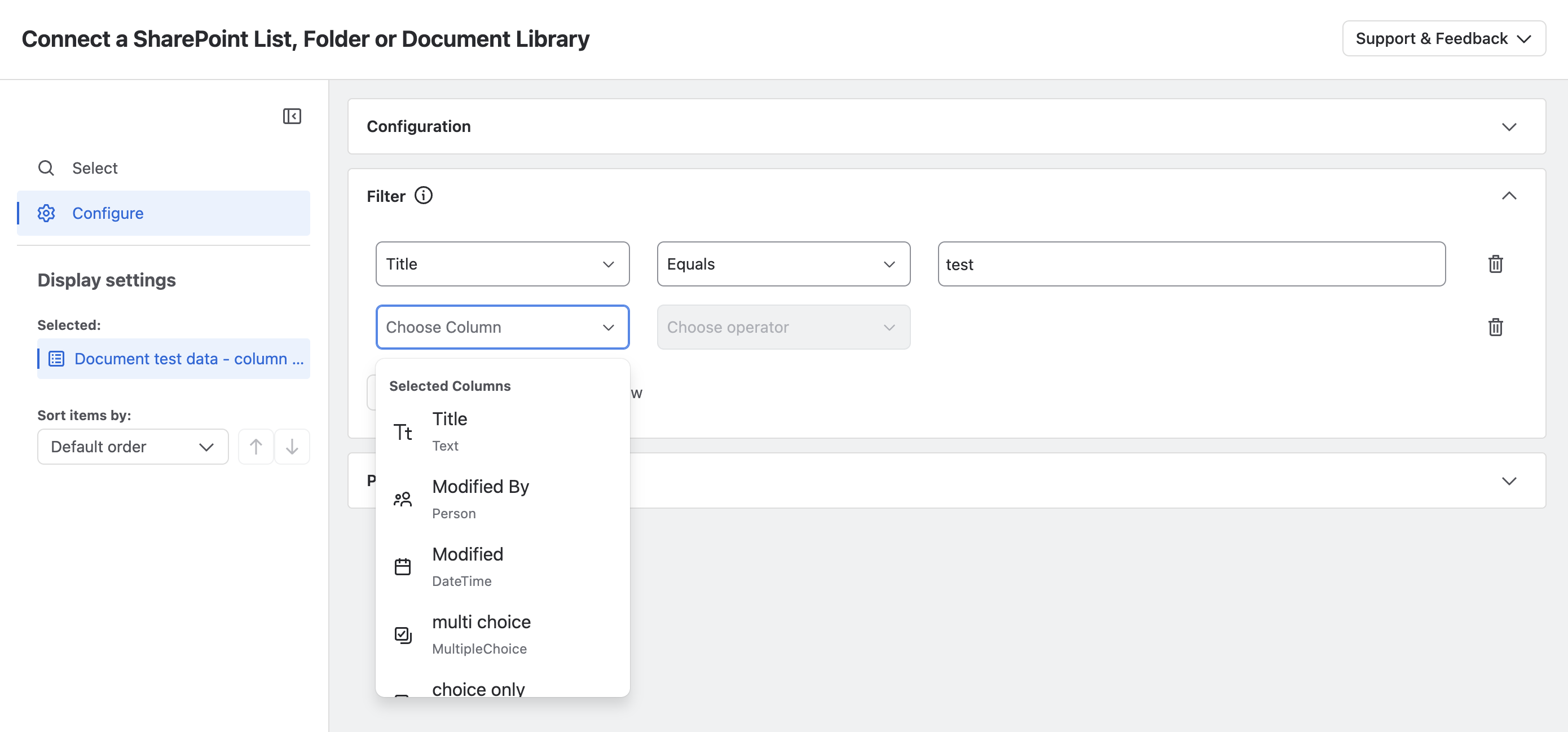Click the Filter section title
The image size is (1568, 732).
[x=386, y=196]
